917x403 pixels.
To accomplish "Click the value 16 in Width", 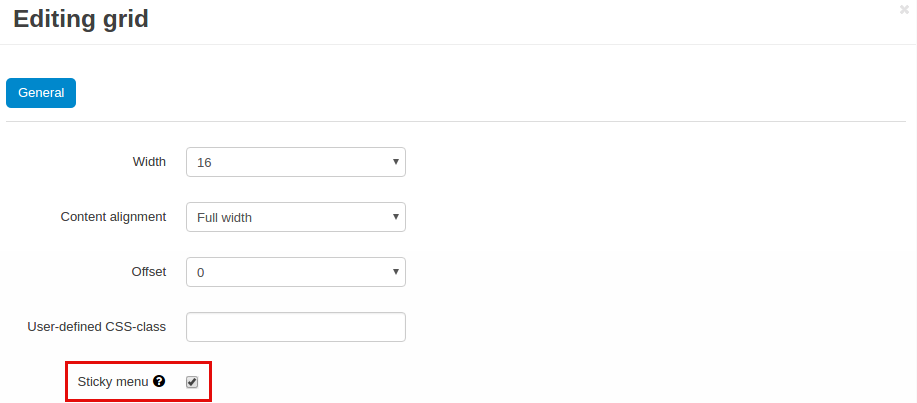I will point(204,163).
